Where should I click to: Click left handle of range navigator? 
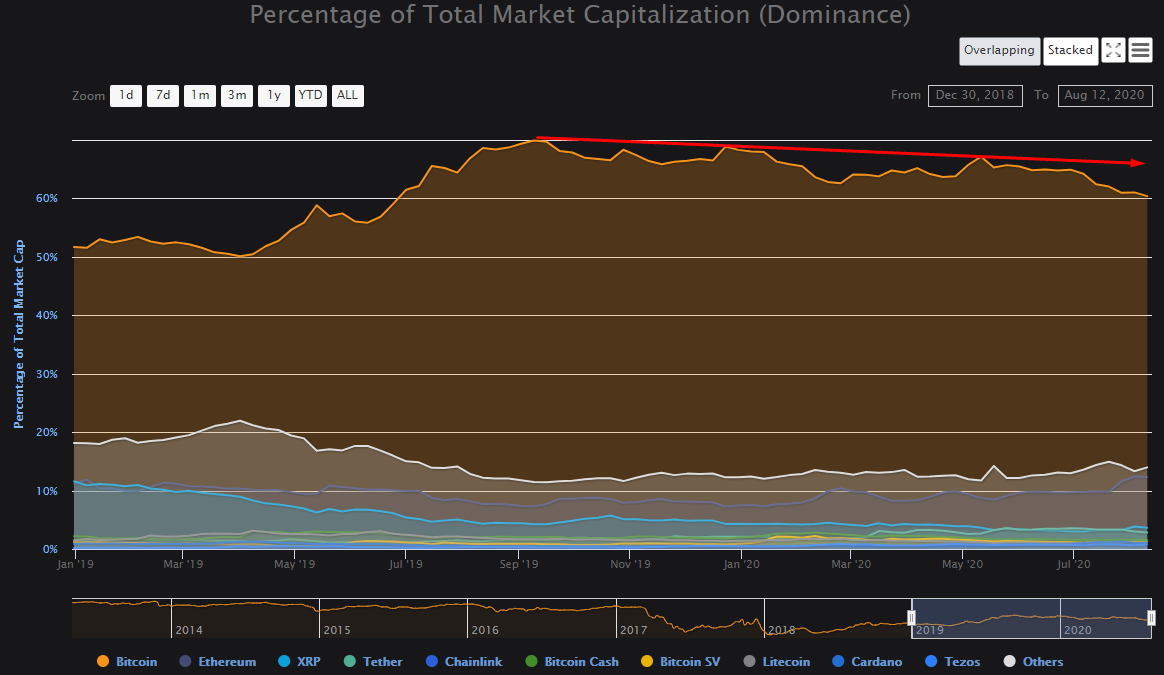(911, 618)
